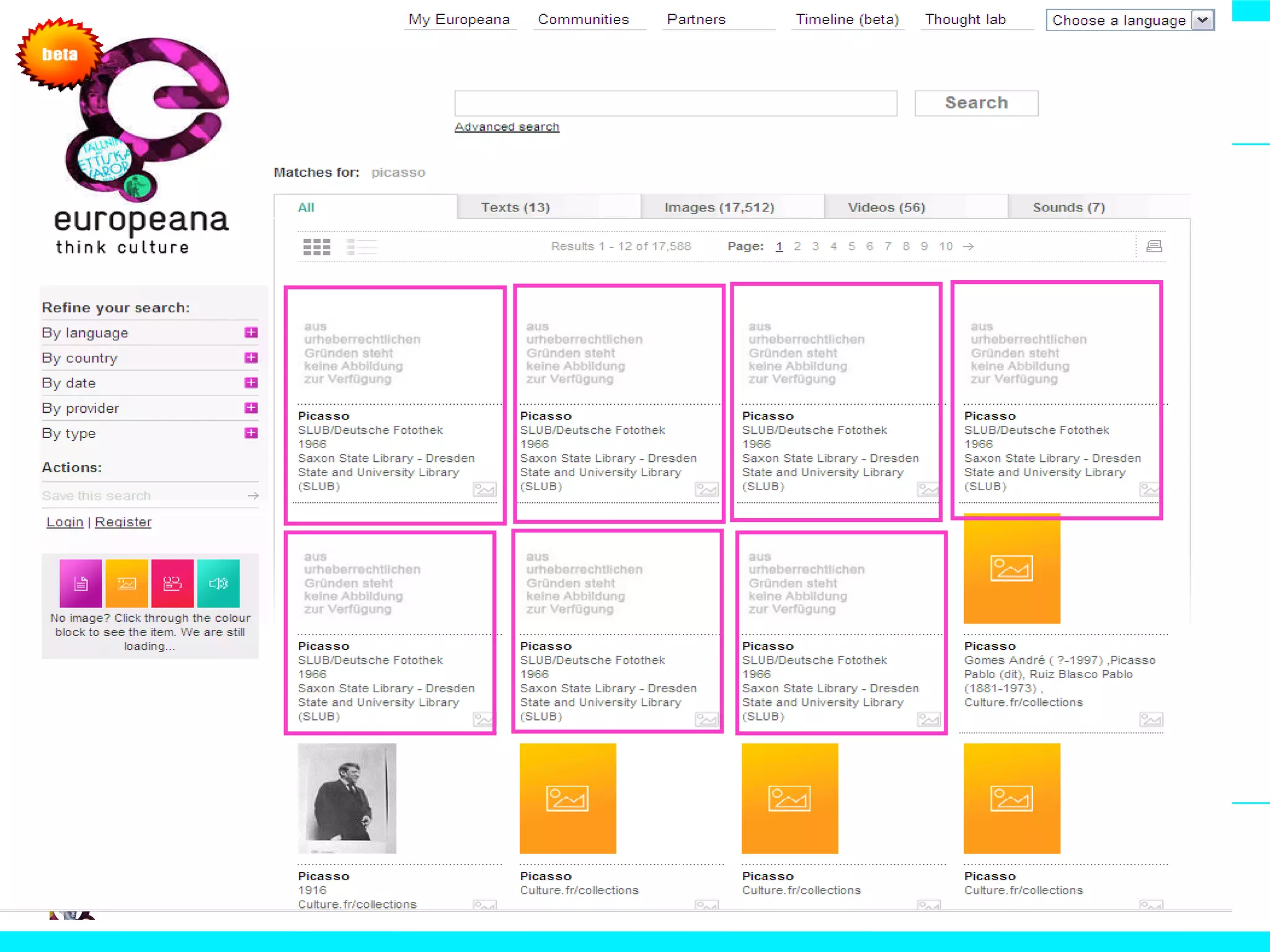This screenshot has height=952, width=1270.
Task: Click the pink text type block
Action: click(x=81, y=583)
